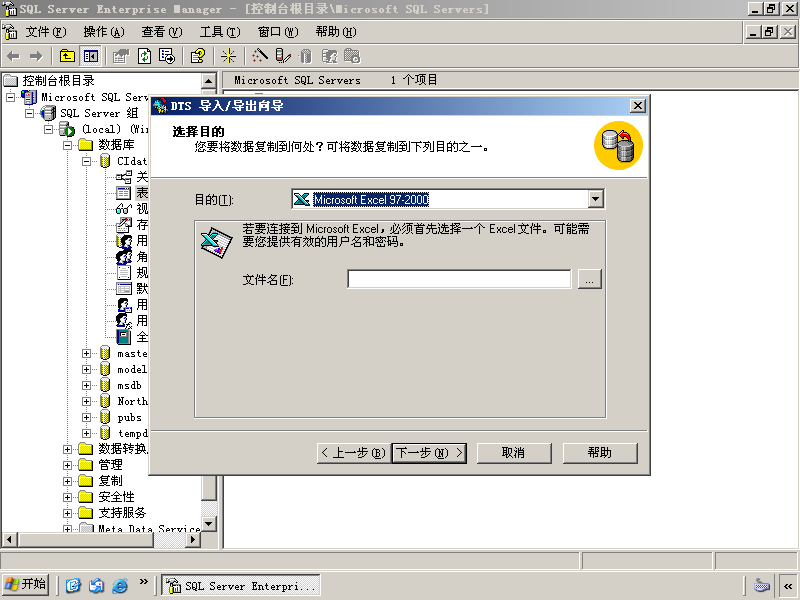
Task: Click the 下一步(N) next button
Action: [x=429, y=453]
